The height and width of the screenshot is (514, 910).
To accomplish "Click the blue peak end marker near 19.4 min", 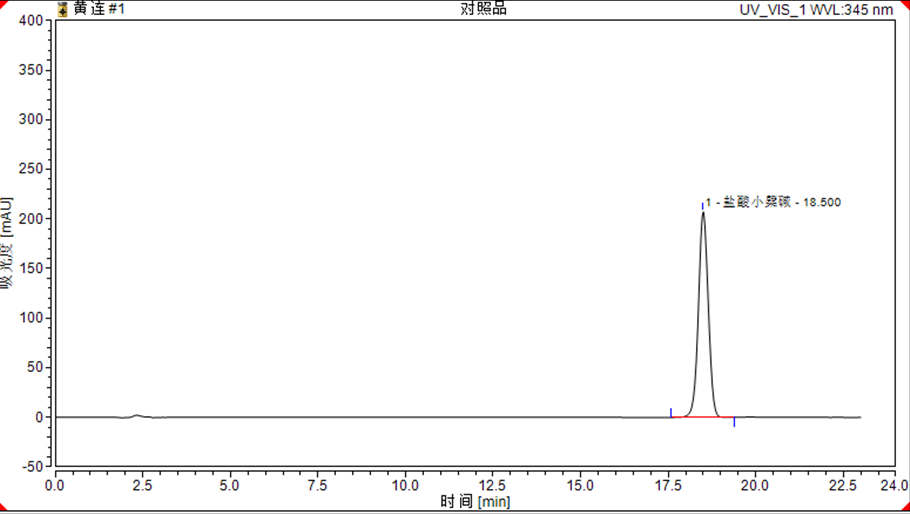I will (x=734, y=422).
